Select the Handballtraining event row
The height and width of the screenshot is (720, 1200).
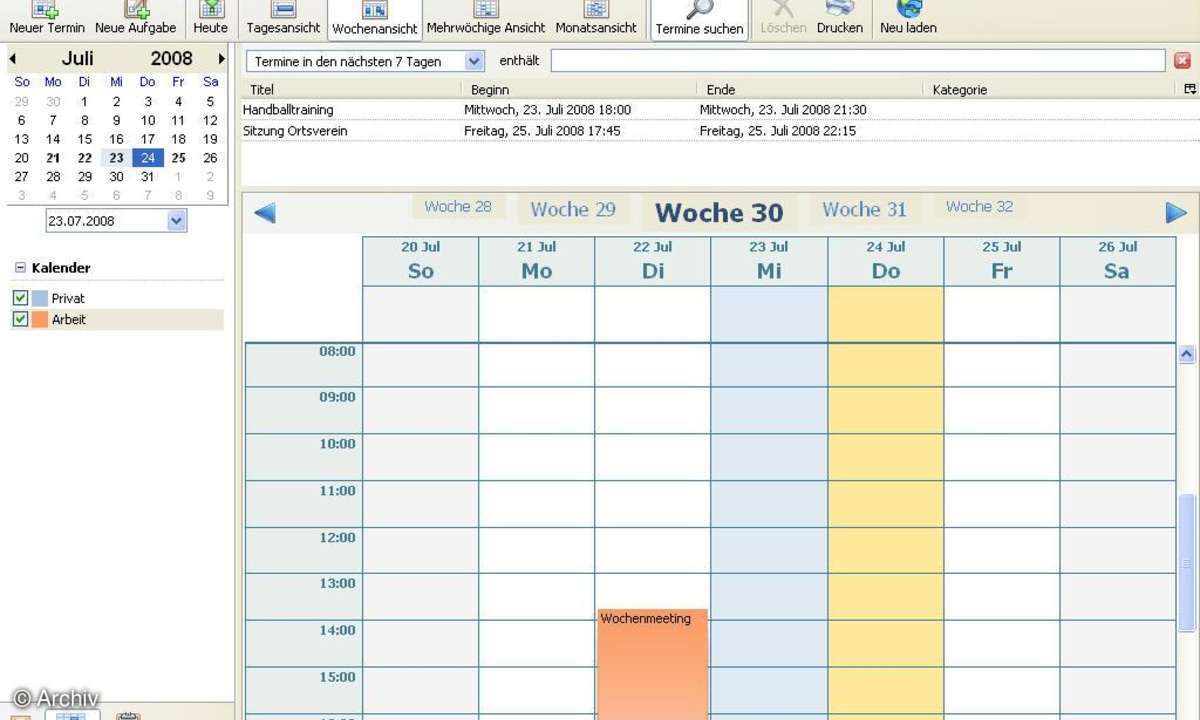pyautogui.click(x=720, y=110)
